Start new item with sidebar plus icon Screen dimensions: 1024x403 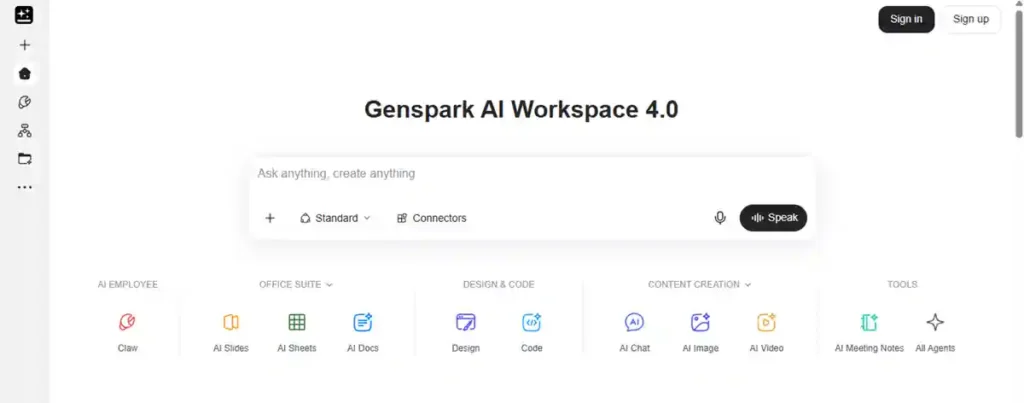click(25, 45)
